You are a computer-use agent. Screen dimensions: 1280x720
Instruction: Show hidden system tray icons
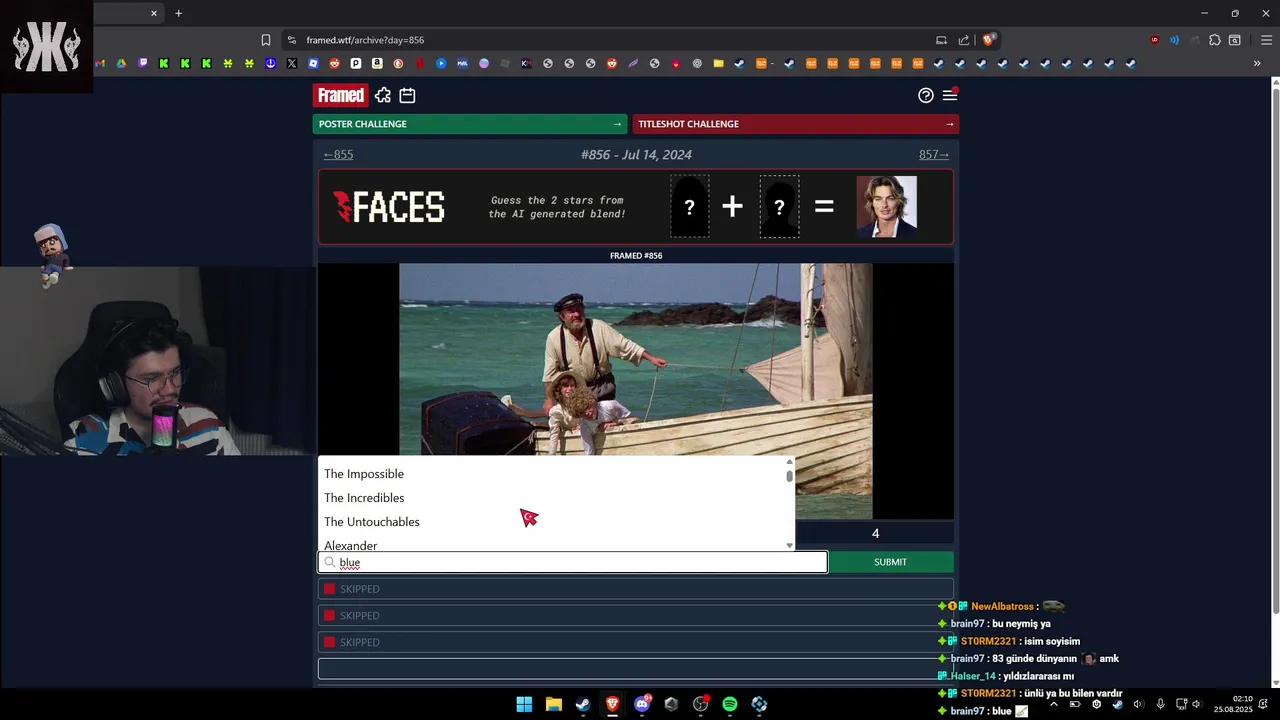tap(1053, 704)
